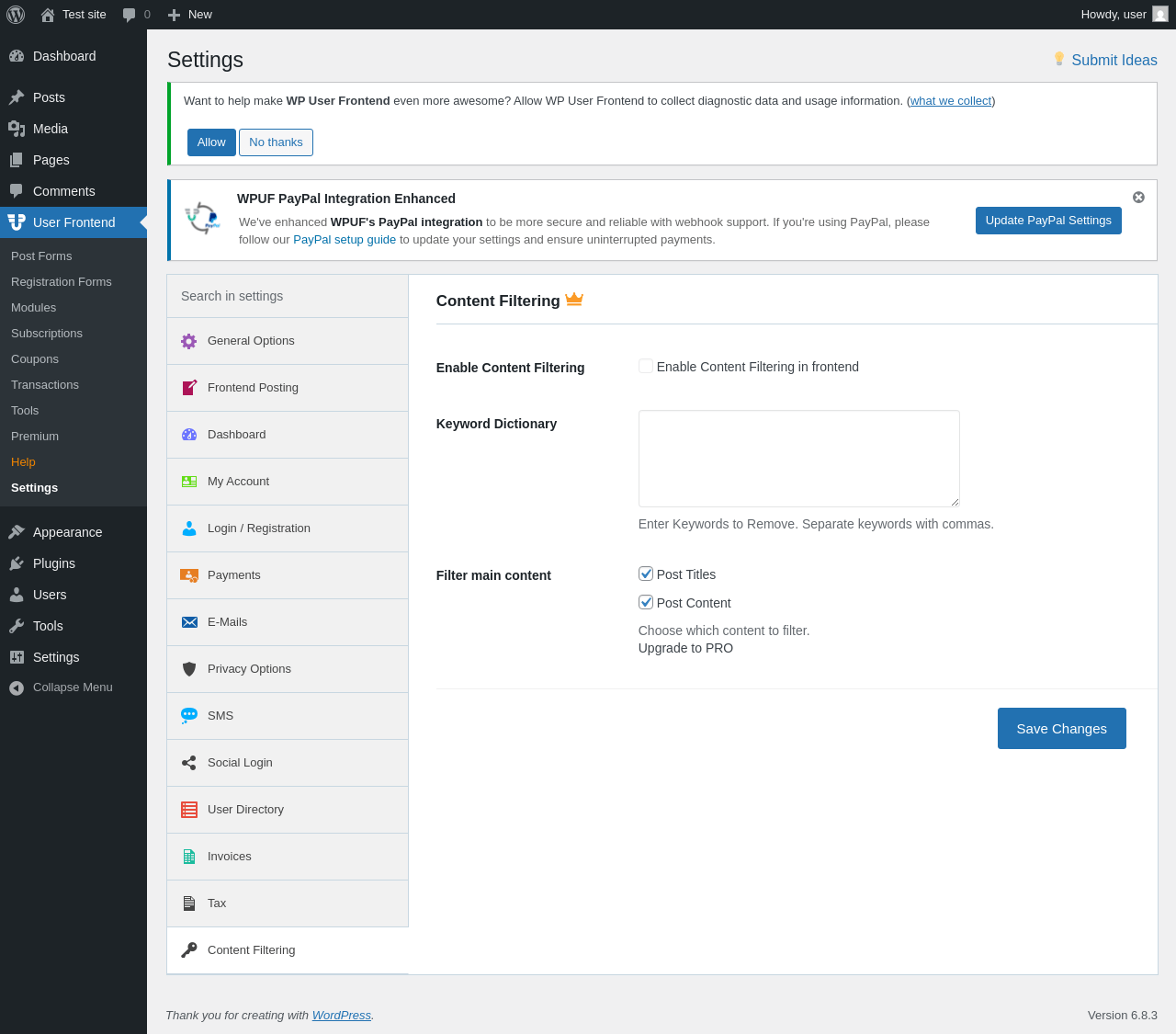The height and width of the screenshot is (1034, 1176).
Task: Click the SMS speech bubble icon
Action: click(x=189, y=716)
